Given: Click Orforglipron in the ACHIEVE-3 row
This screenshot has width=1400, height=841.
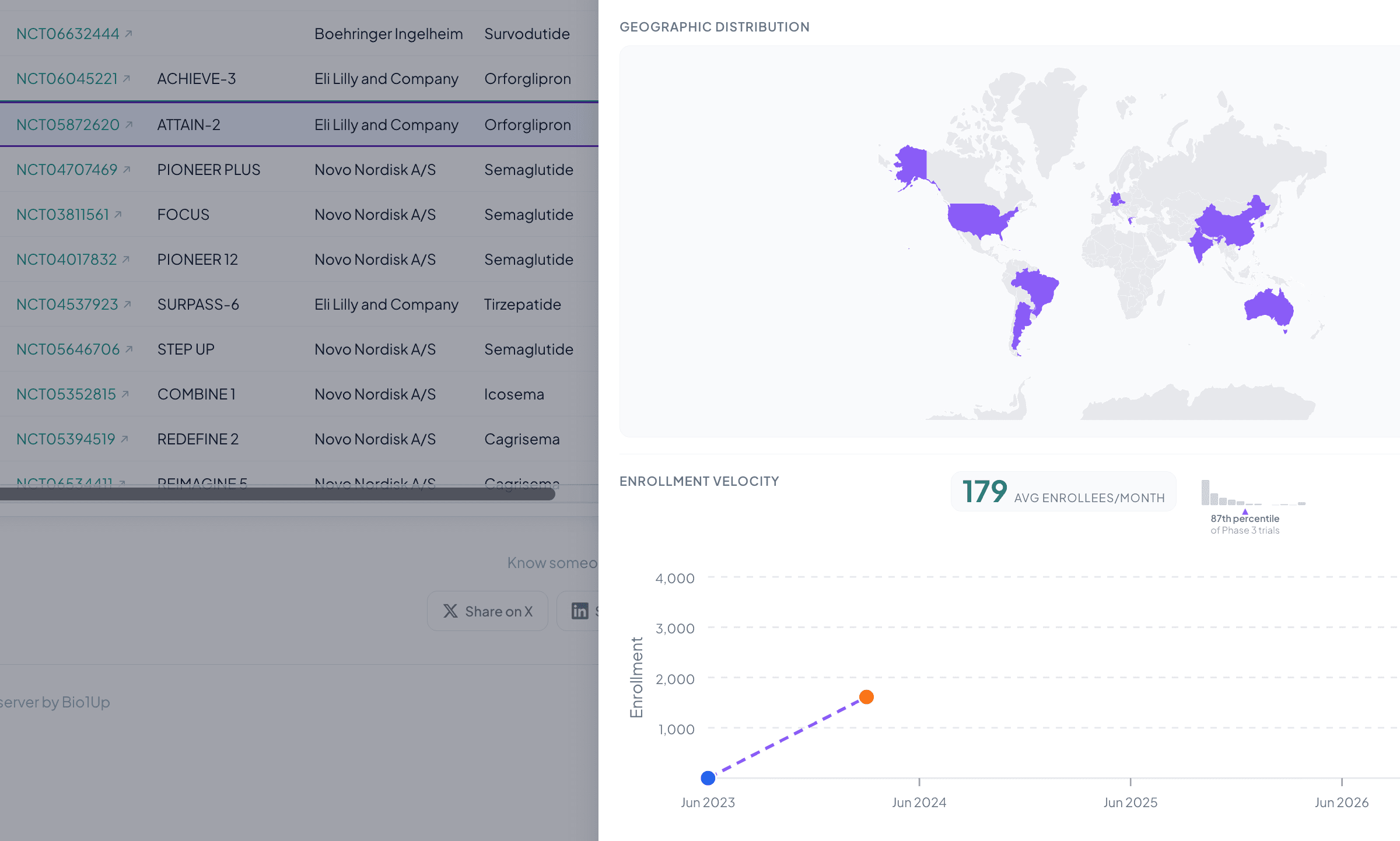Looking at the screenshot, I should [x=528, y=79].
